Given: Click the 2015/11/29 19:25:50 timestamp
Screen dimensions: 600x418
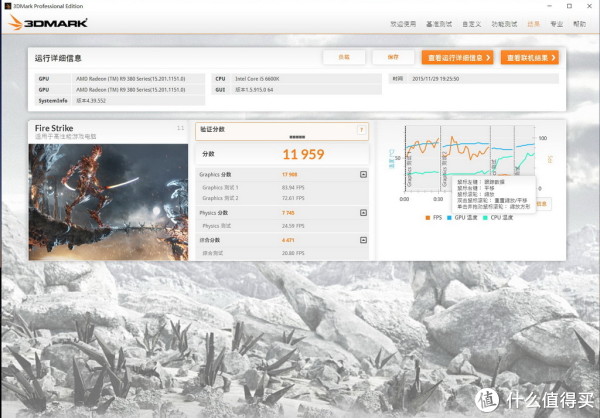Looking at the screenshot, I should pos(435,78).
